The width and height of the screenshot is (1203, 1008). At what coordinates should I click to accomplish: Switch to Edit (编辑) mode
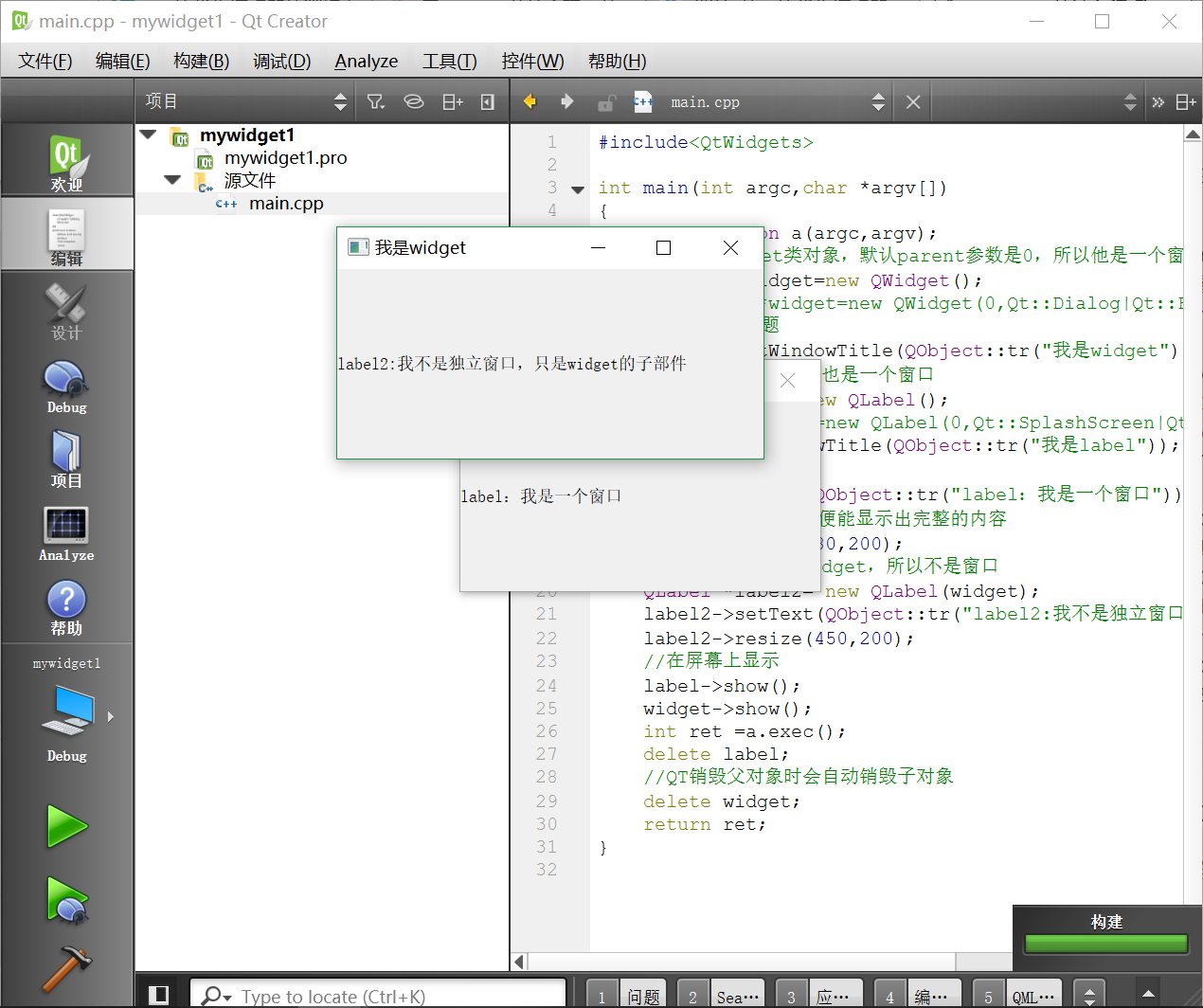point(66,235)
